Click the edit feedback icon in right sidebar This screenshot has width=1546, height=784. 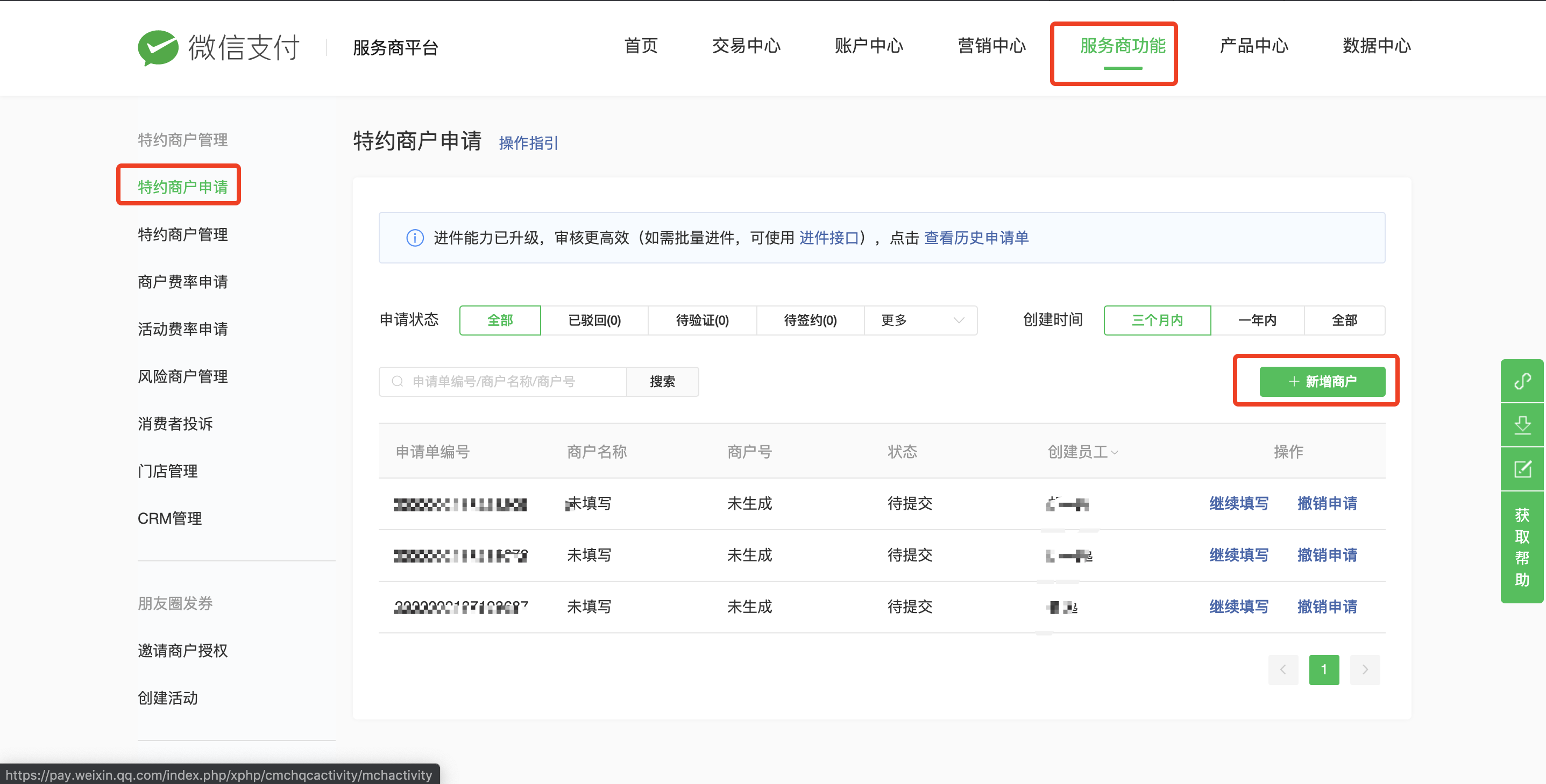1522,469
